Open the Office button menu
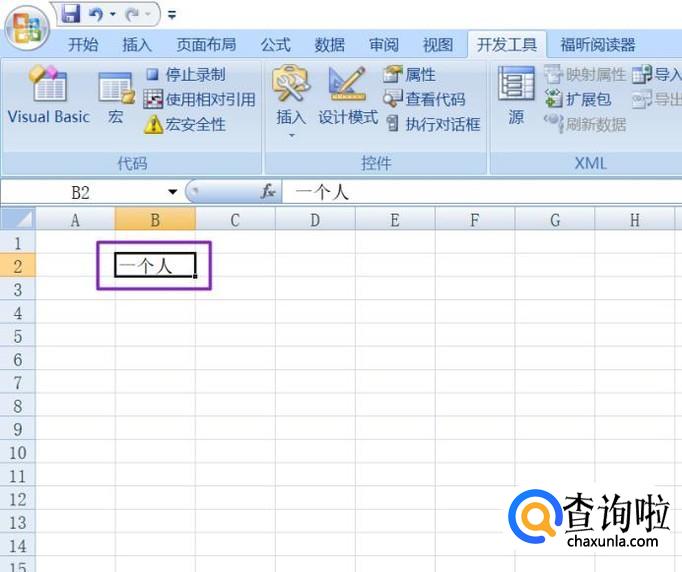This screenshot has height=572, width=682. click(27, 30)
